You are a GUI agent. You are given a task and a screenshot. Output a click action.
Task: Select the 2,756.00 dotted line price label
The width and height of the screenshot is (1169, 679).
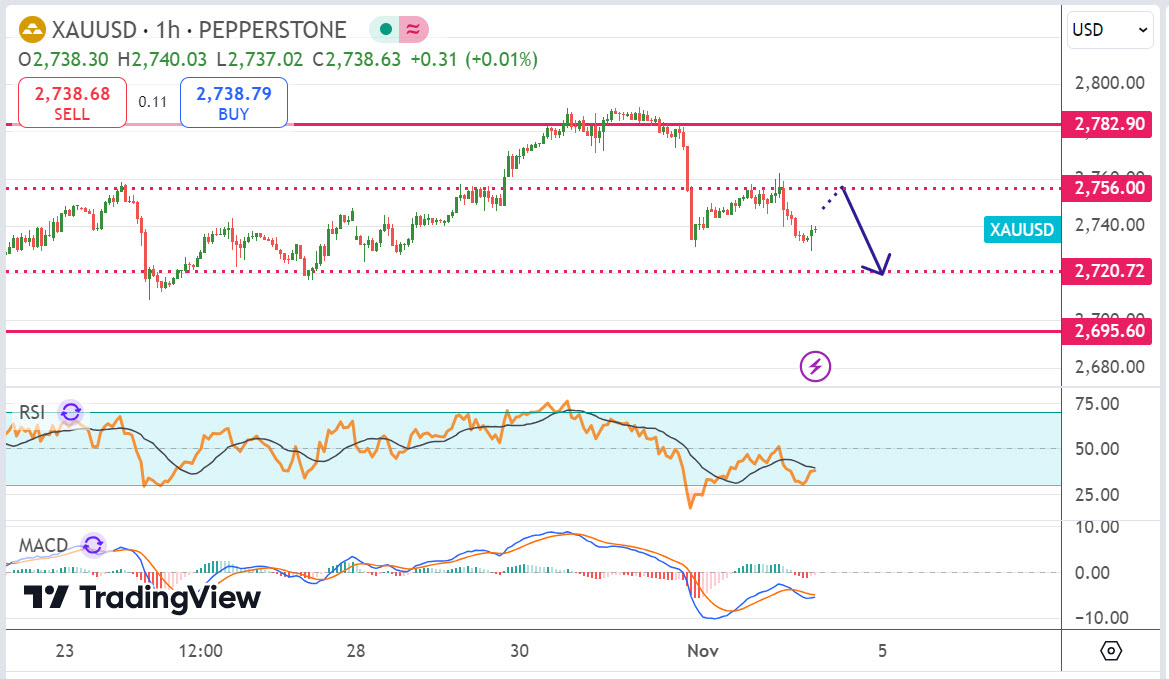click(1109, 188)
